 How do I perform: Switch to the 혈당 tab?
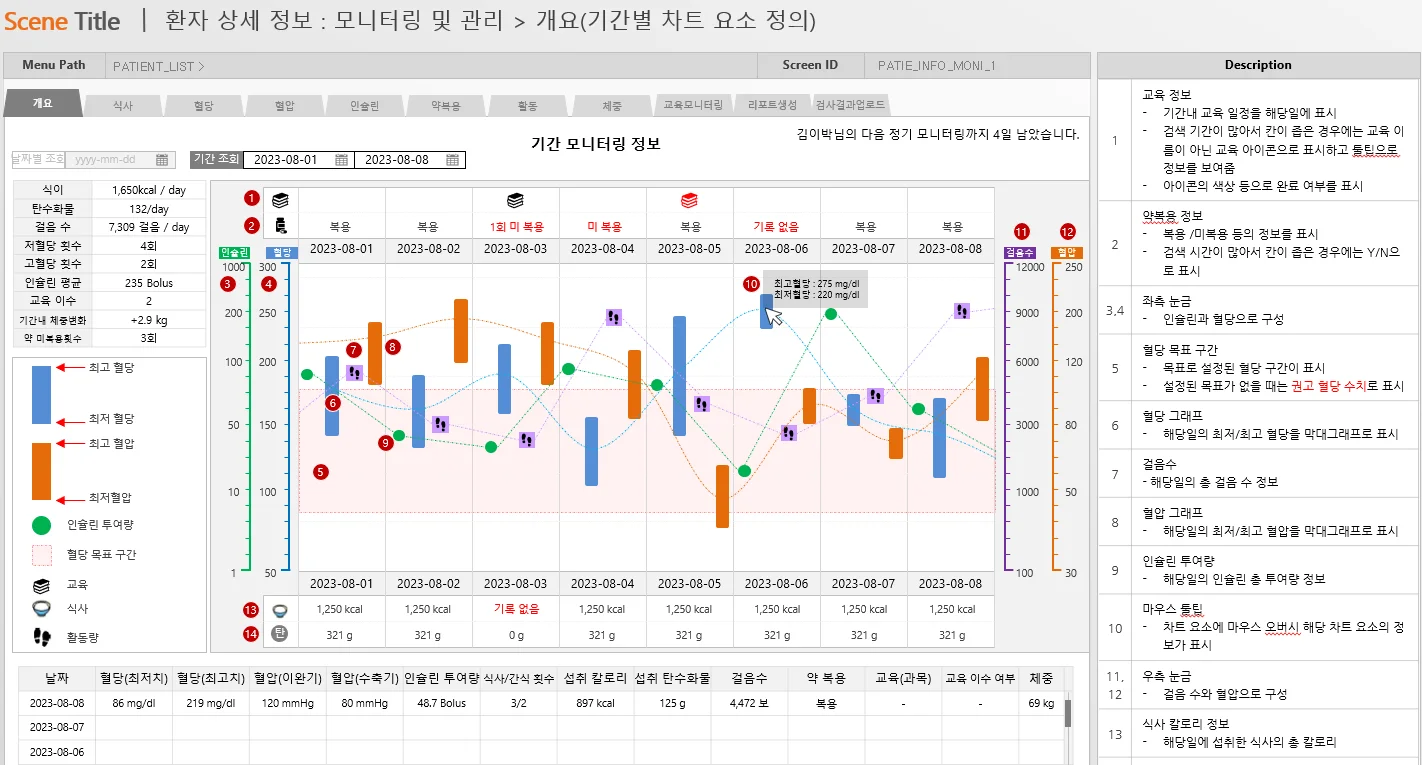[203, 105]
